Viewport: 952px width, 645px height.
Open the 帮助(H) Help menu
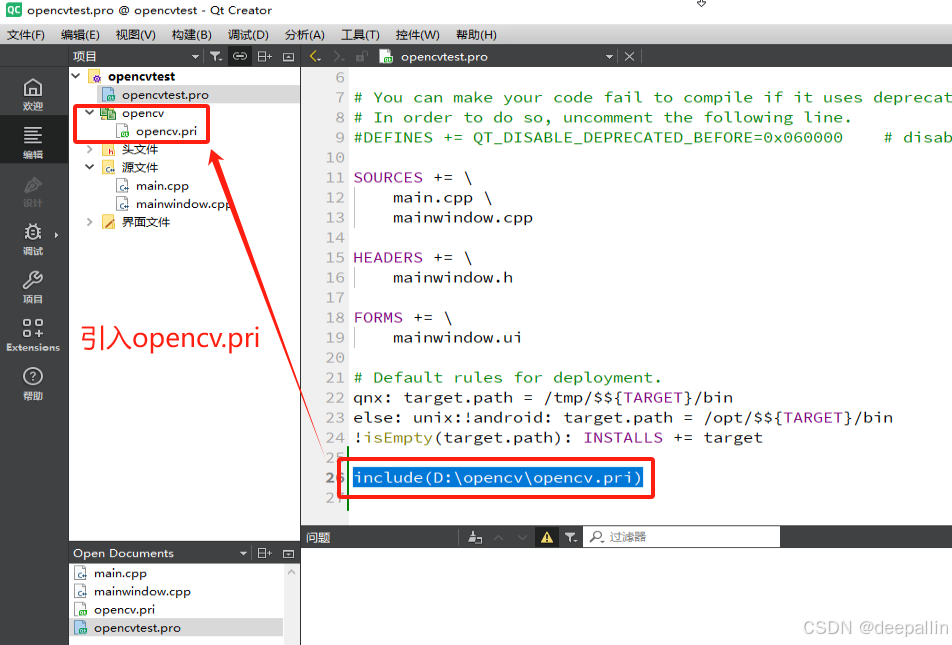[476, 35]
